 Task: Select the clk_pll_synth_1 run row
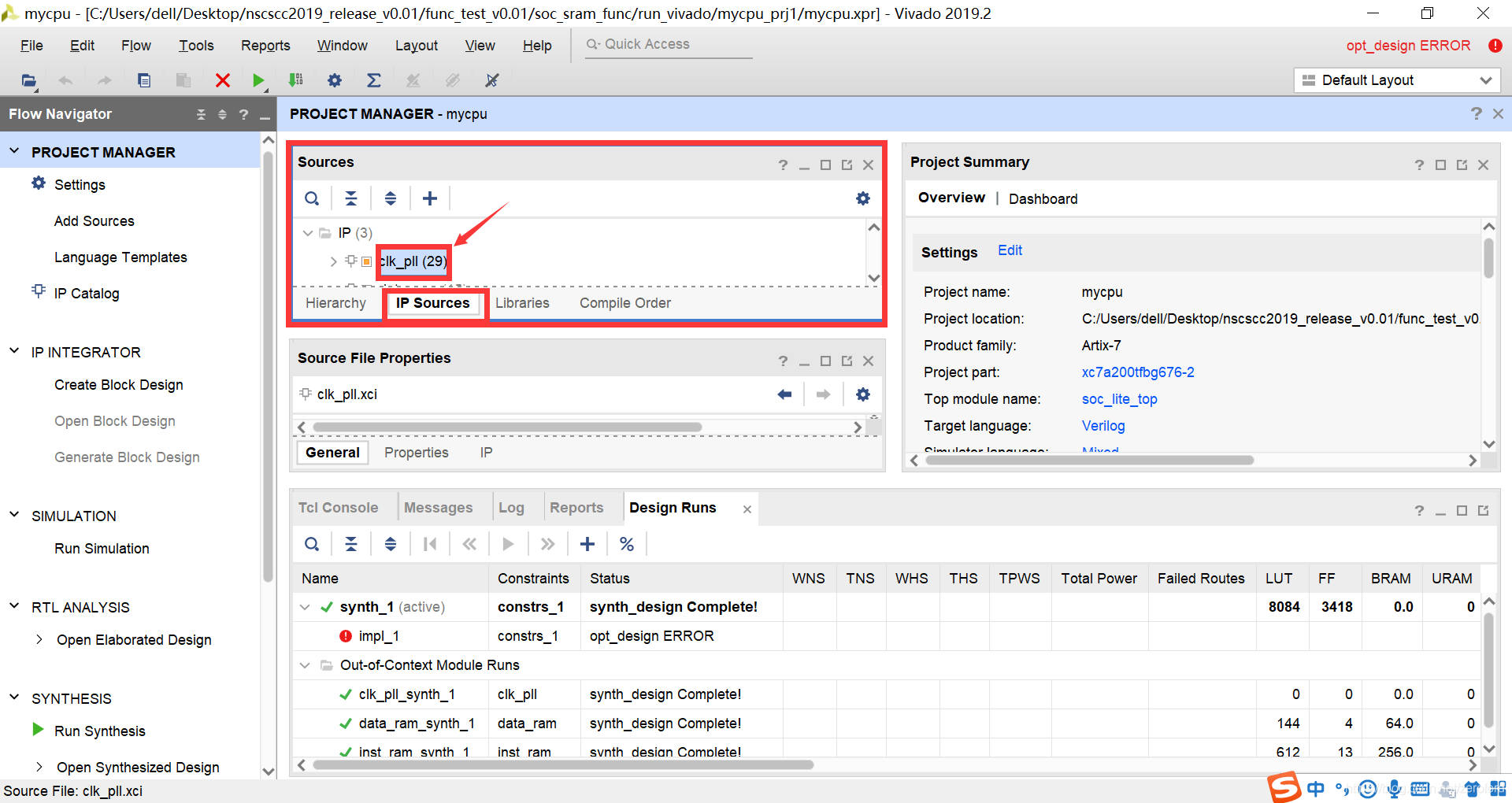pos(888,694)
